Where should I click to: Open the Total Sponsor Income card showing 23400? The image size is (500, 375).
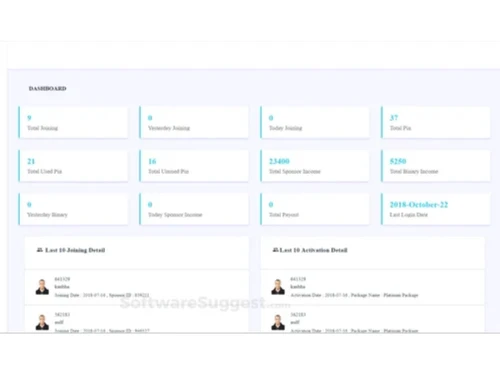pos(315,166)
